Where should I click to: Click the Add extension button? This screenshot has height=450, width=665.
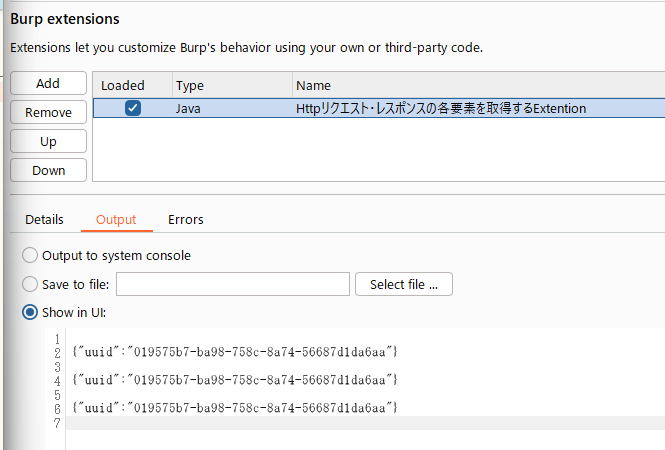coord(48,83)
